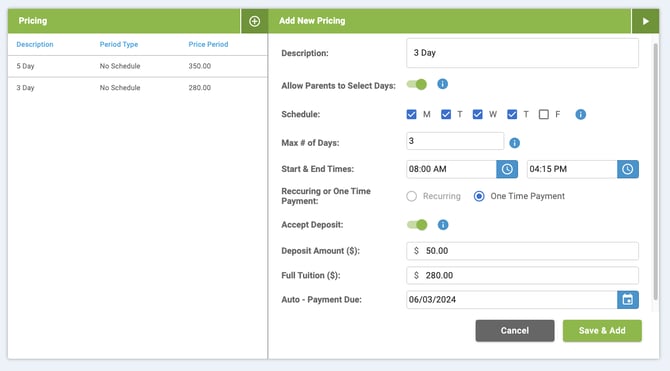Click into the Description field containing 3 Day
The image size is (670, 371).
pos(523,53)
